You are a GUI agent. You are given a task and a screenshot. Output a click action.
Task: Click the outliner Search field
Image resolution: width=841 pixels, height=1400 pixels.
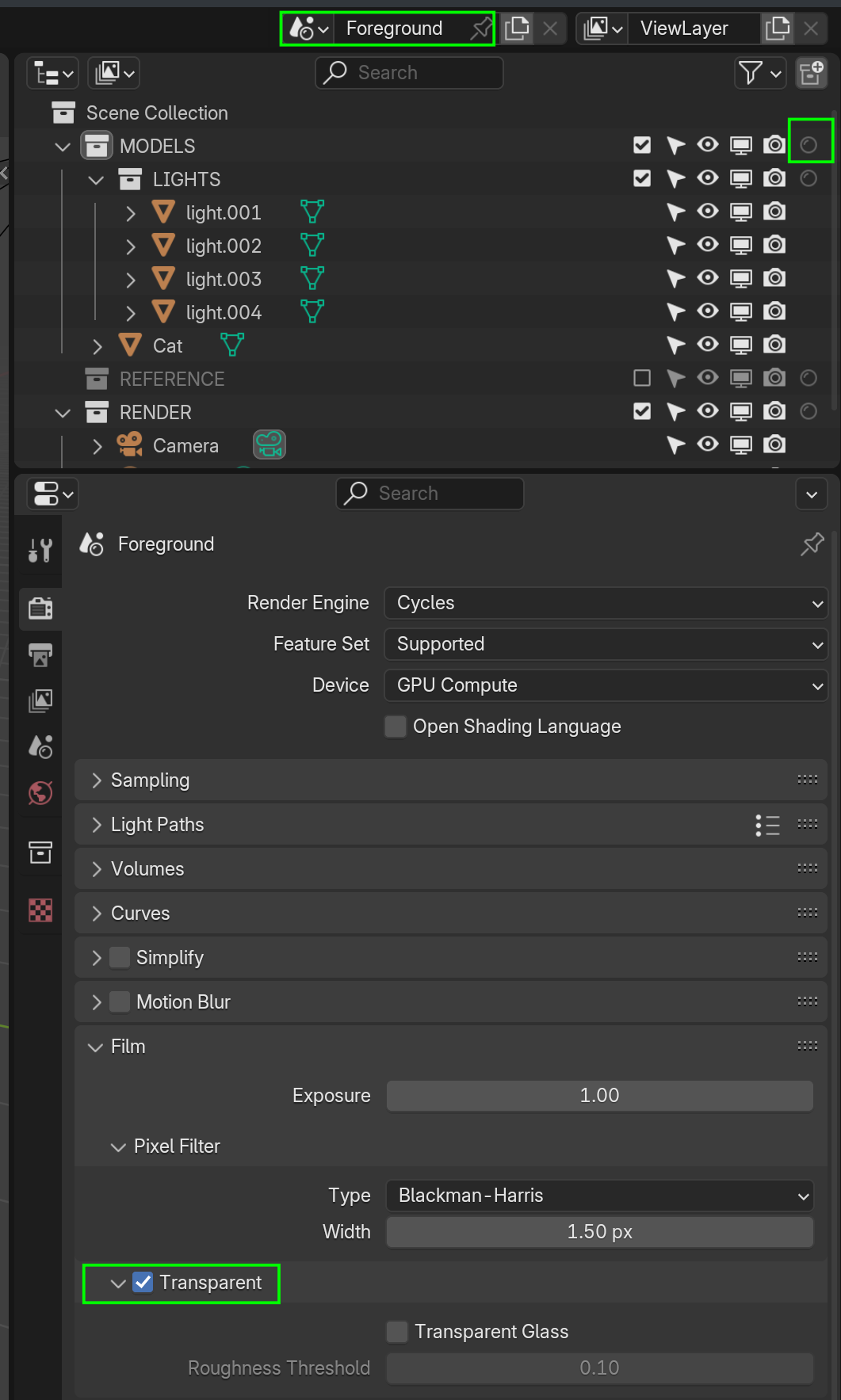409,73
